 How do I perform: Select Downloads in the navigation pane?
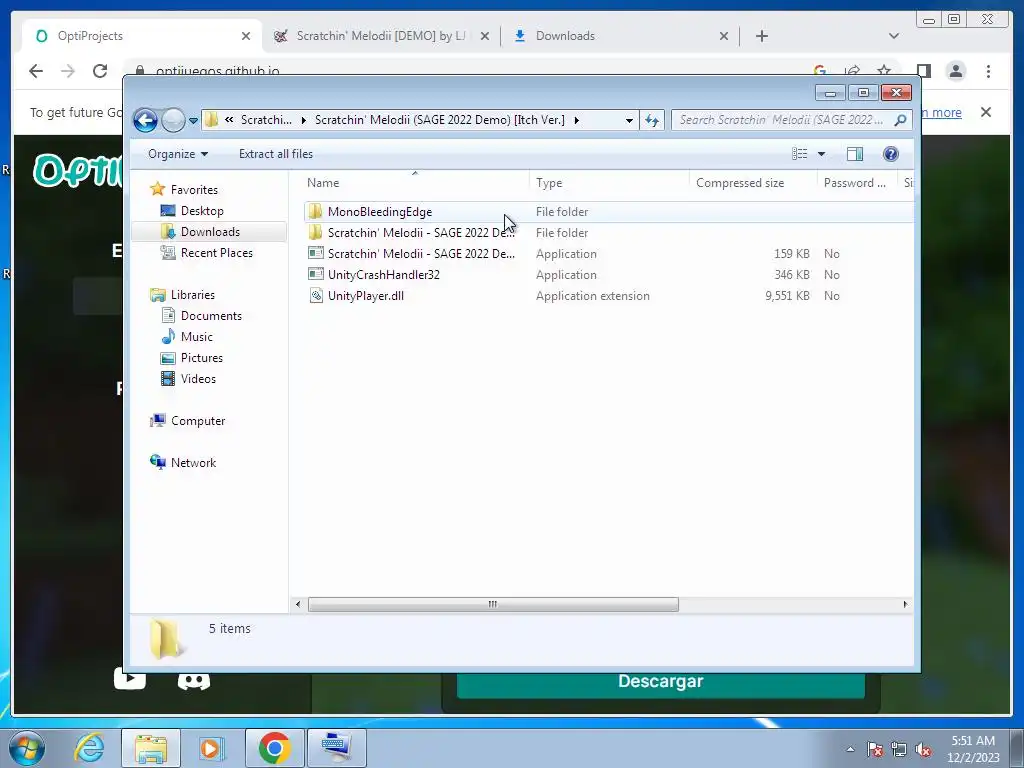pos(210,232)
